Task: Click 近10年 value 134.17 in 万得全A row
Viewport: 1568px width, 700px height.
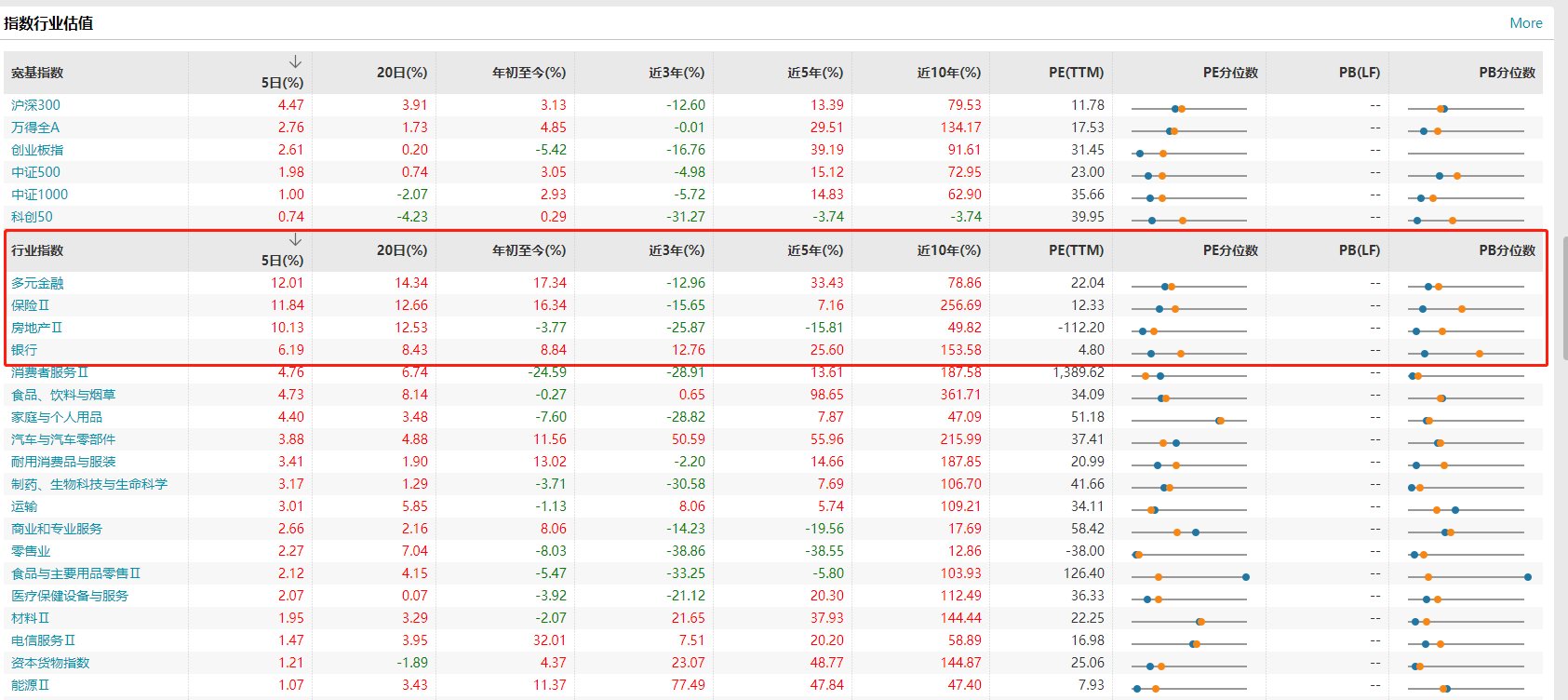Action: (961, 128)
